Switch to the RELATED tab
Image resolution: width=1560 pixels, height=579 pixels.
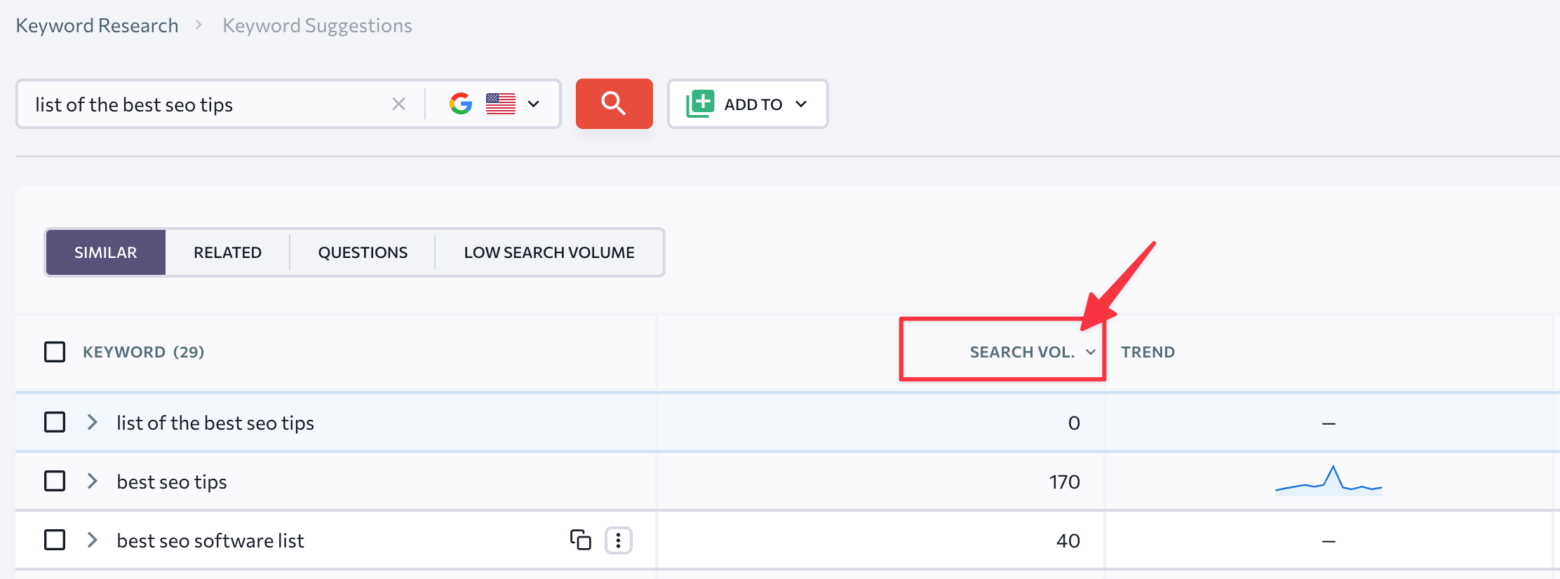227,252
